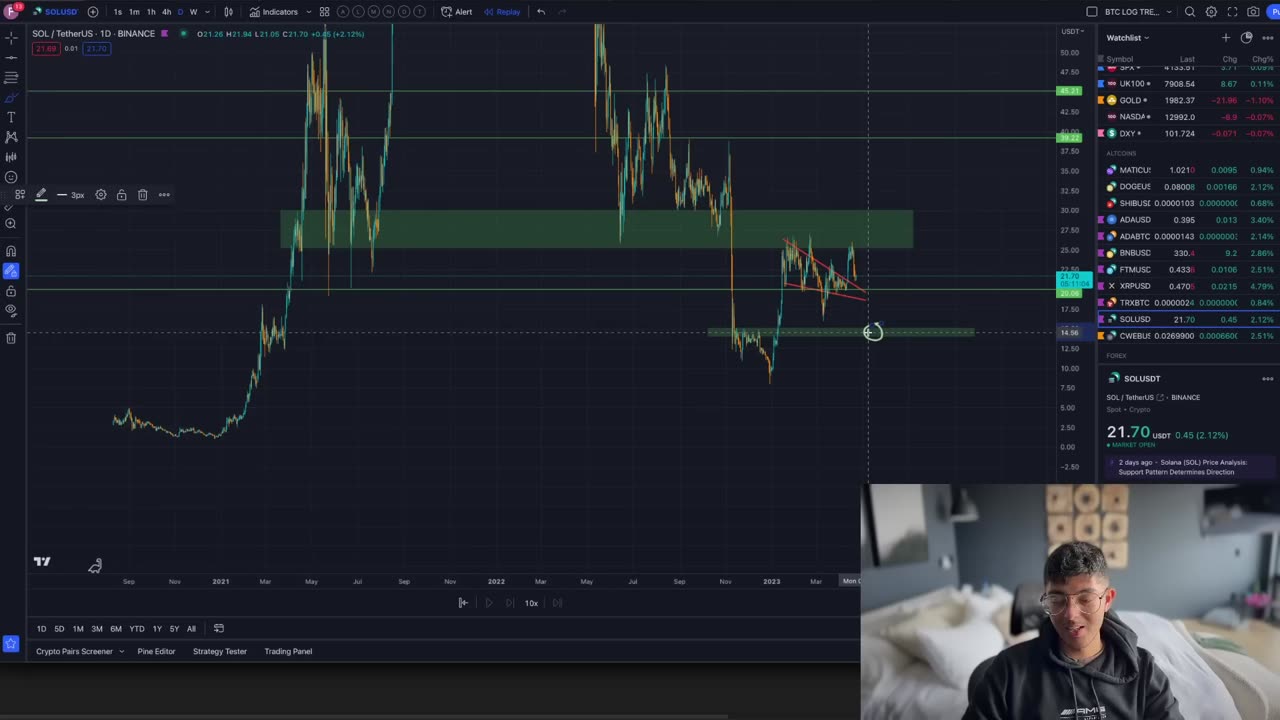Switch to W weekly timeframe
This screenshot has width=1280, height=720.
point(193,12)
